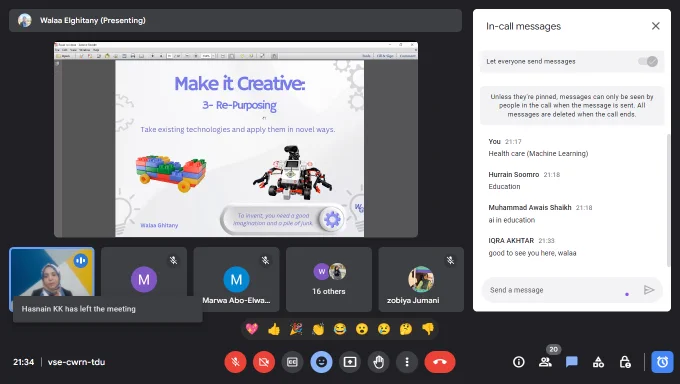Viewport: 680px width, 384px height.
Task: Open the send reaction emoji button
Action: click(321, 362)
